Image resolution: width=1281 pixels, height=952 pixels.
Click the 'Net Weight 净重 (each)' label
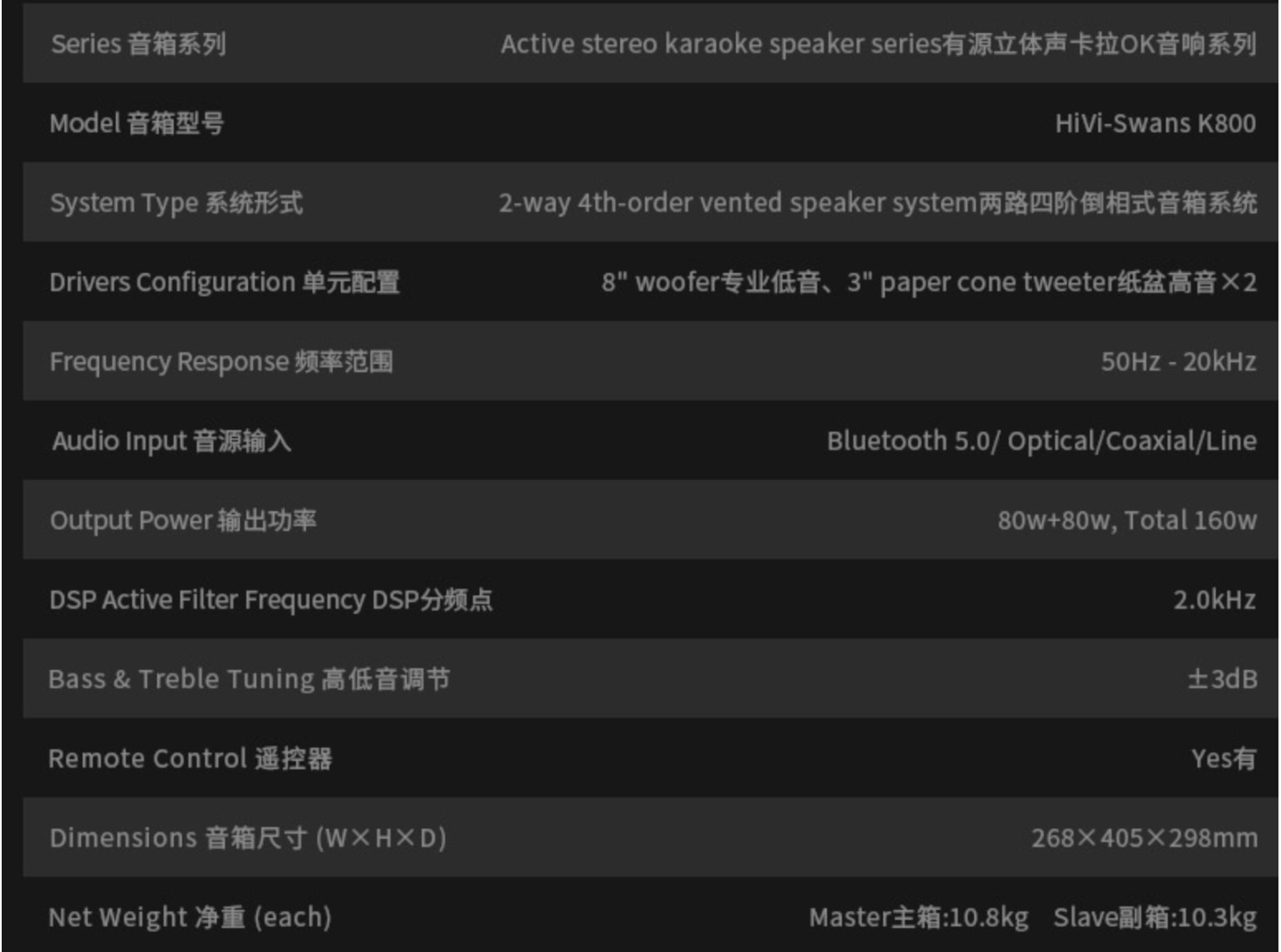click(190, 917)
